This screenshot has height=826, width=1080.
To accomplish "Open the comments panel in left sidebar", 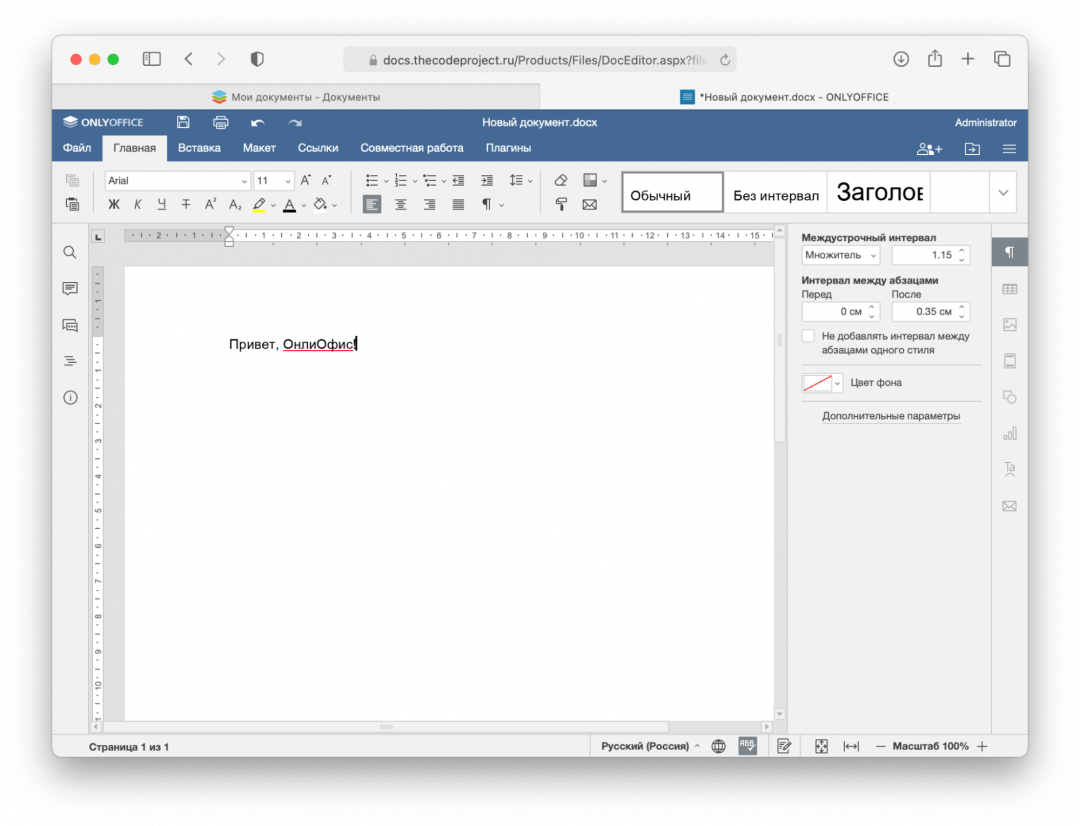I will point(70,289).
